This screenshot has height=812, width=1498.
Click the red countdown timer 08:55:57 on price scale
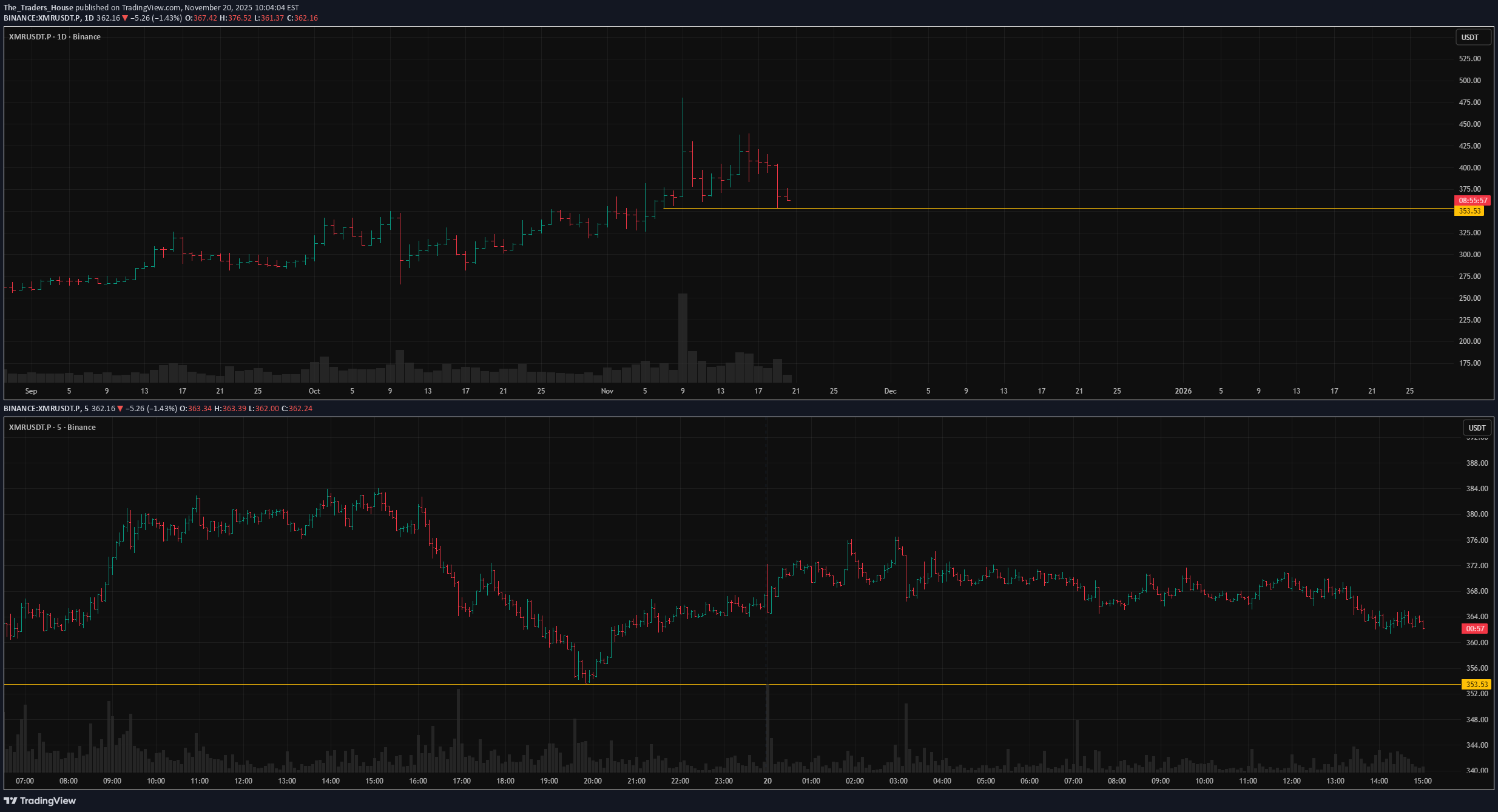pyautogui.click(x=1470, y=200)
